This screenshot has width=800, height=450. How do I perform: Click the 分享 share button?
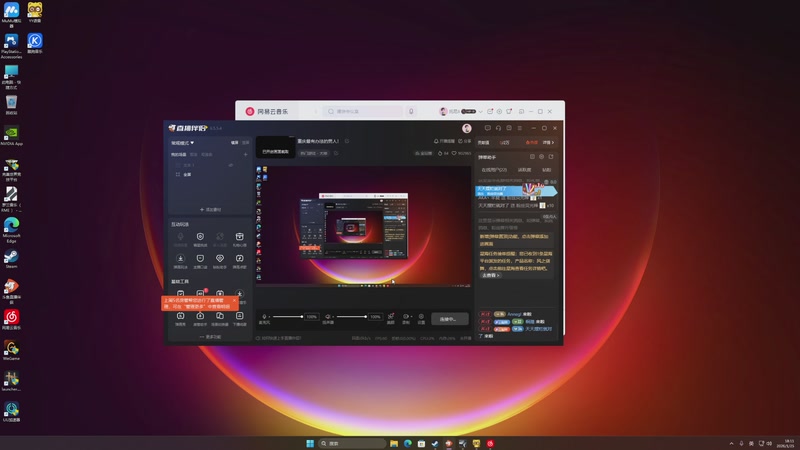(x=465, y=141)
